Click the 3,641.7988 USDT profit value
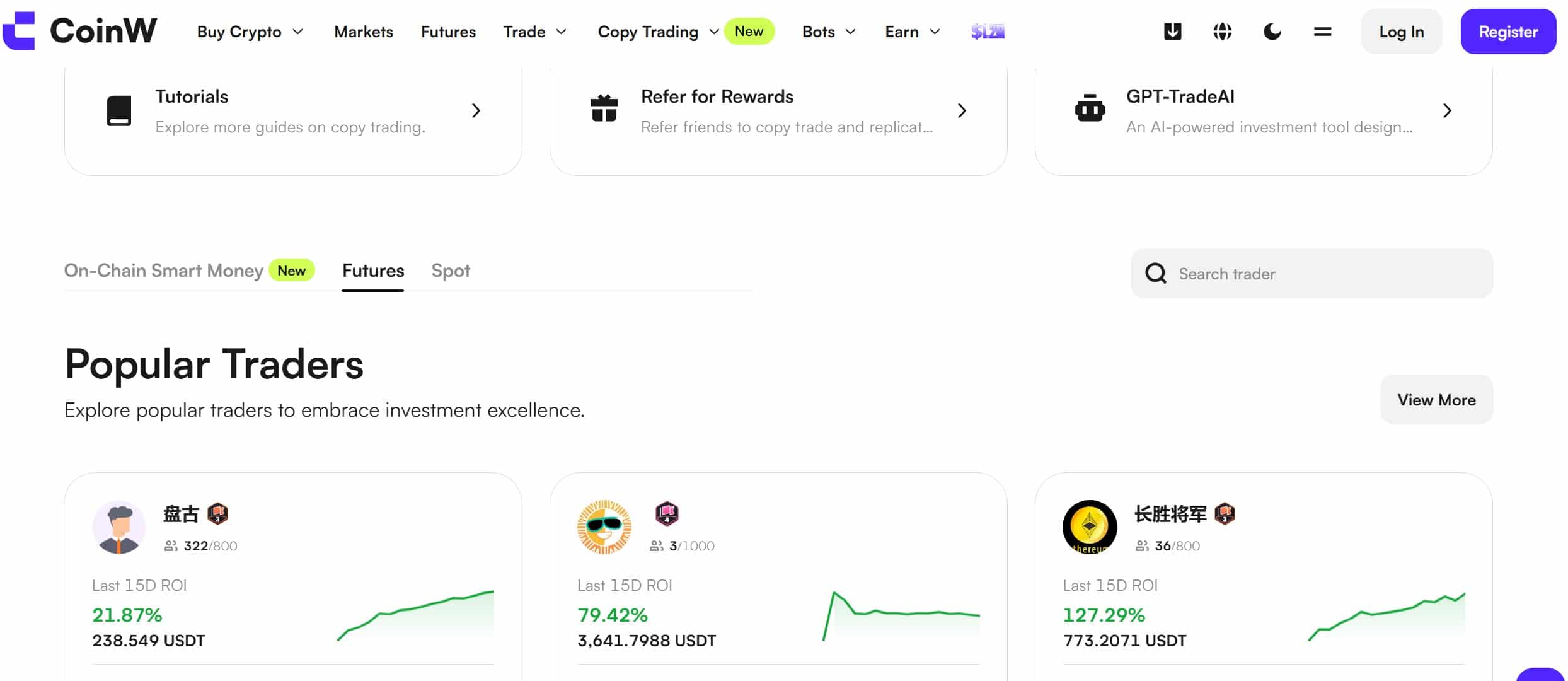The width and height of the screenshot is (1568, 681). point(647,641)
